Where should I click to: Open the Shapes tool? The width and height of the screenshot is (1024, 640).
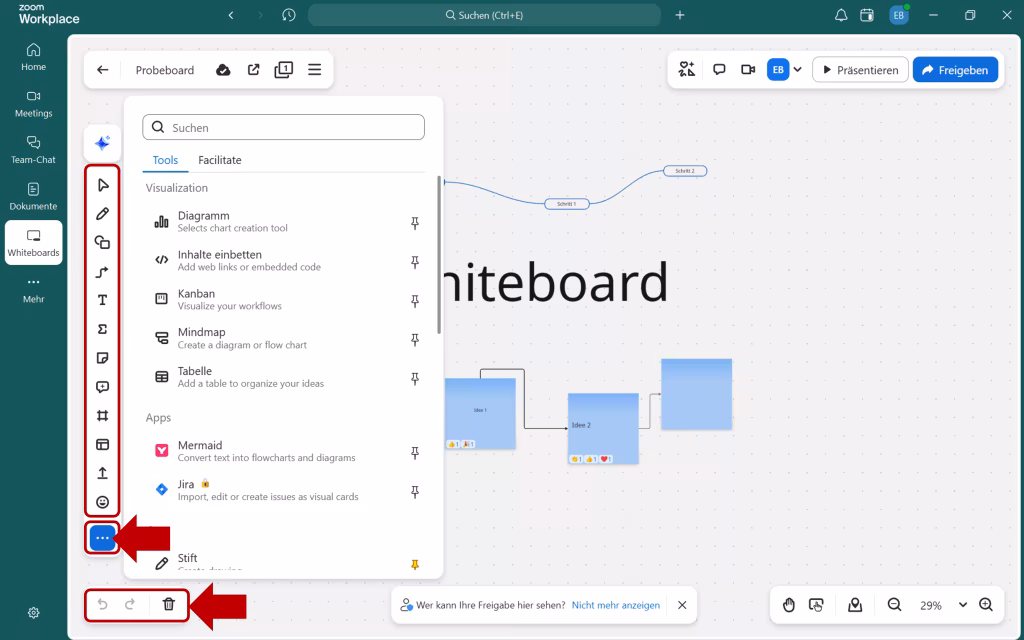click(103, 242)
